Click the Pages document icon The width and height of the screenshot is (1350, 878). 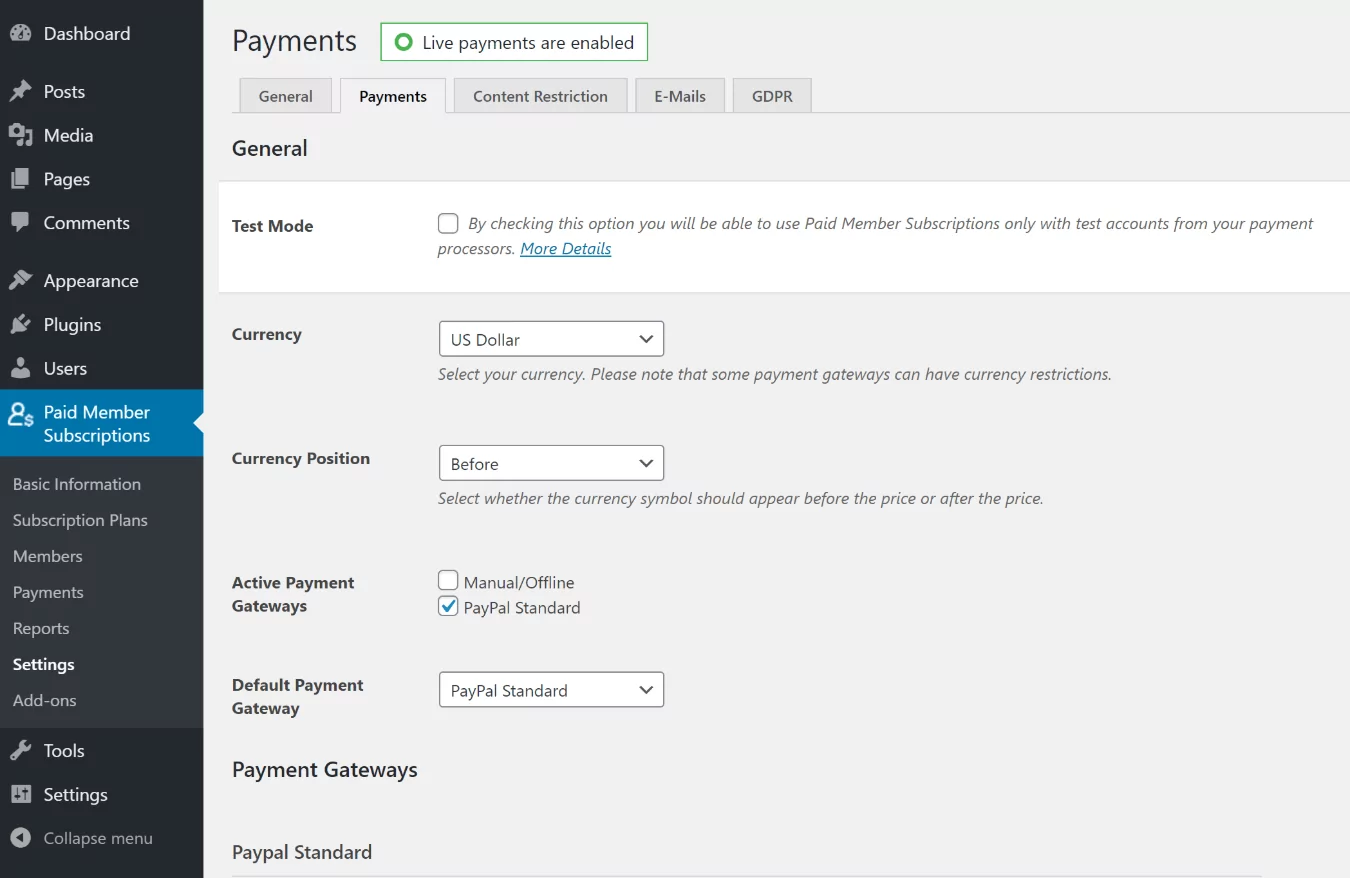[x=20, y=179]
